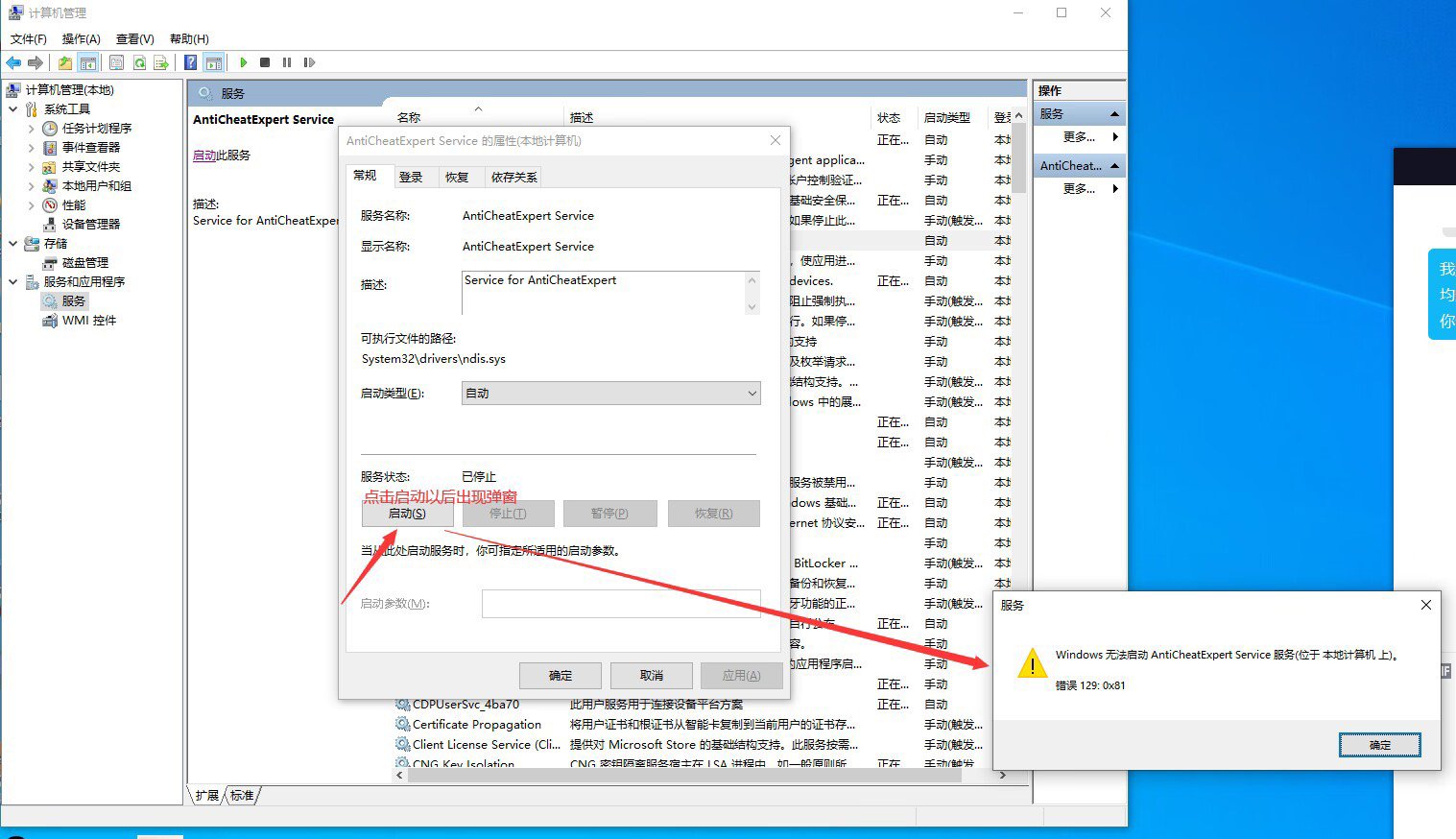
Task: Close the 服务 error message box
Action: point(1425,605)
